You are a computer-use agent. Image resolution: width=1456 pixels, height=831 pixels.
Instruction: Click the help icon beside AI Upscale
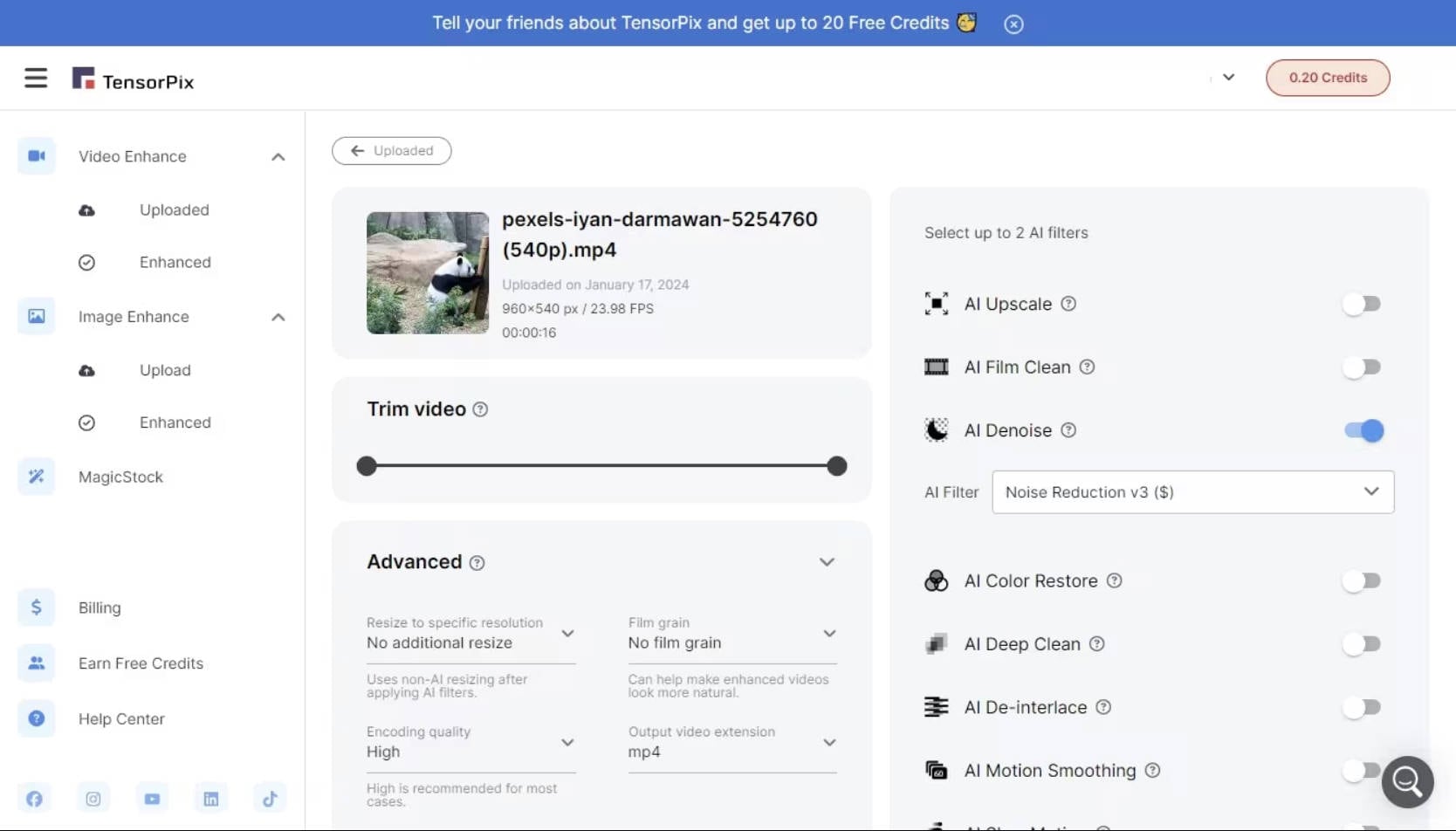[1068, 304]
